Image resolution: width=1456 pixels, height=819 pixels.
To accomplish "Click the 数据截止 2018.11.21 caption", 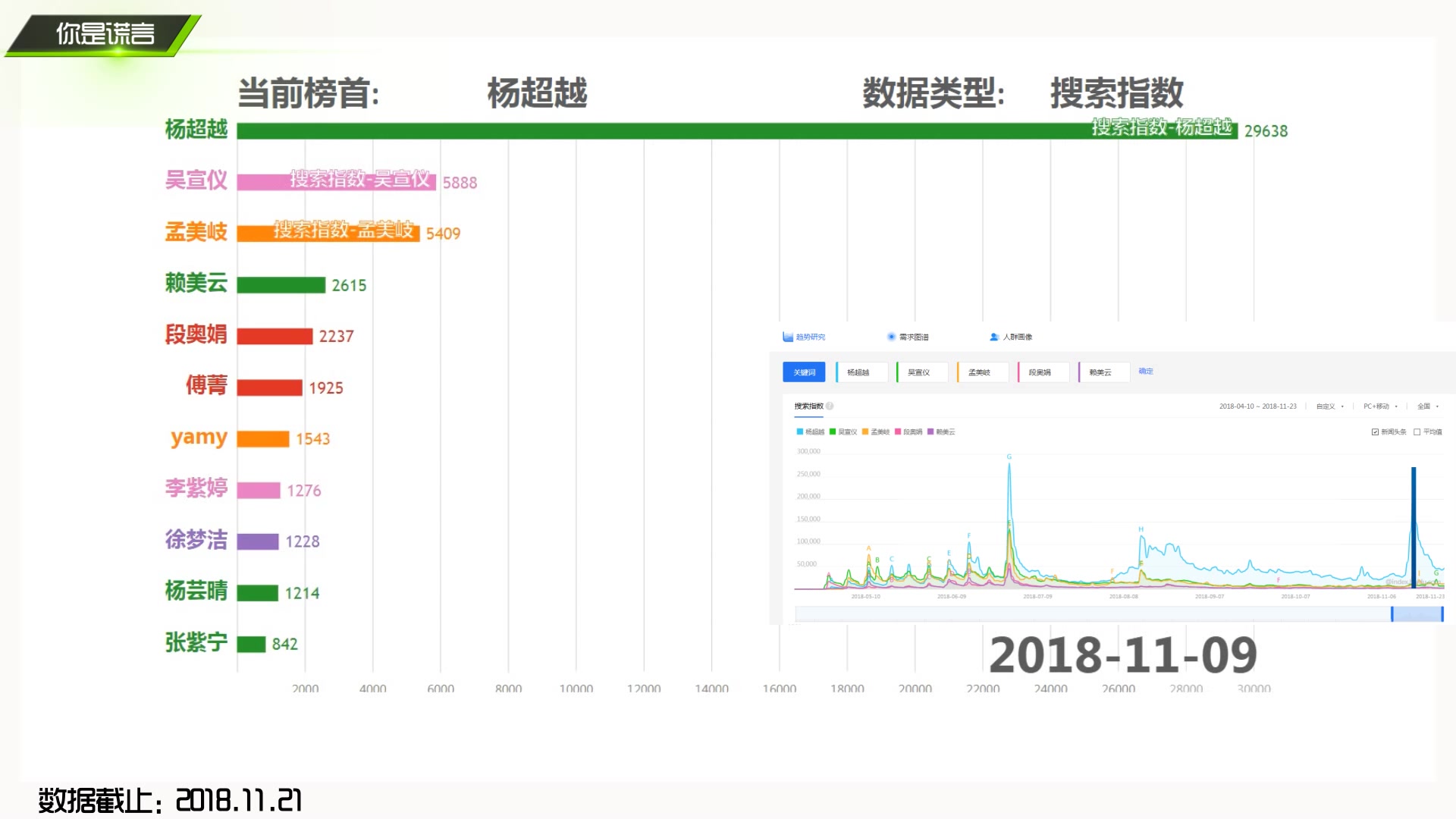I will pos(170,800).
